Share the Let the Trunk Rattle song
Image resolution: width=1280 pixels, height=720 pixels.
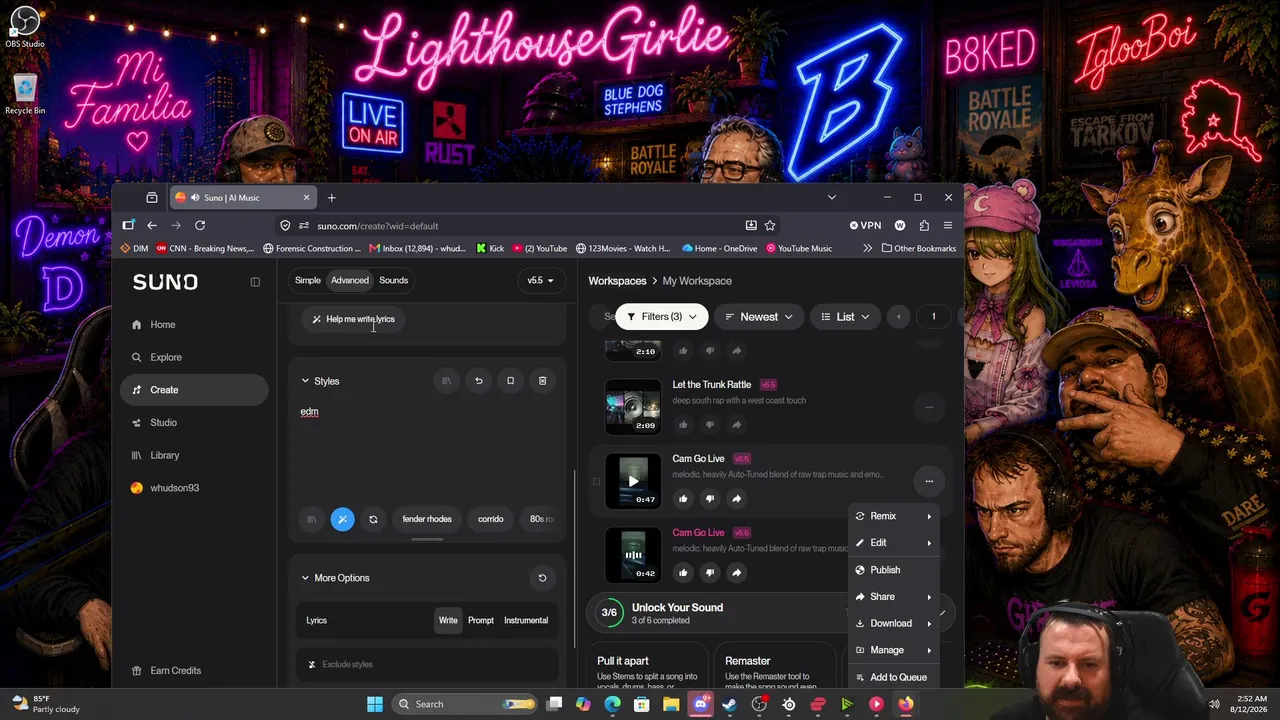736,424
